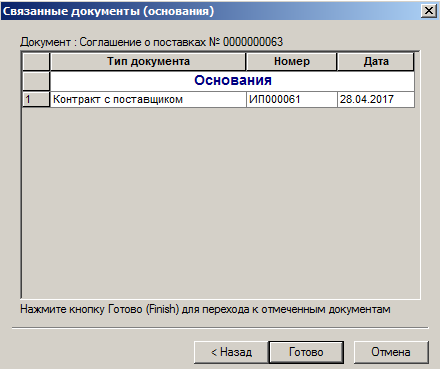440x369 pixels.
Task: Click the Тип документа column header
Action: tap(148, 61)
